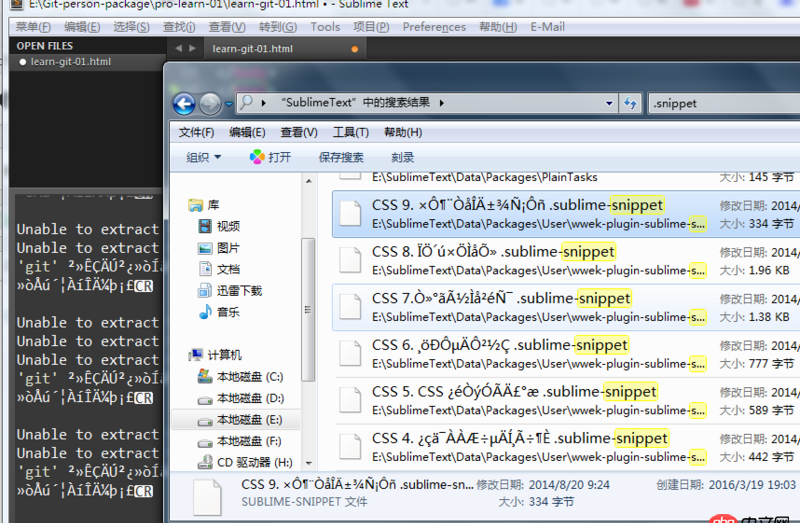Screen dimensions: 800x523
Task: Select the 图片 library icon
Action: pyautogui.click(x=205, y=248)
